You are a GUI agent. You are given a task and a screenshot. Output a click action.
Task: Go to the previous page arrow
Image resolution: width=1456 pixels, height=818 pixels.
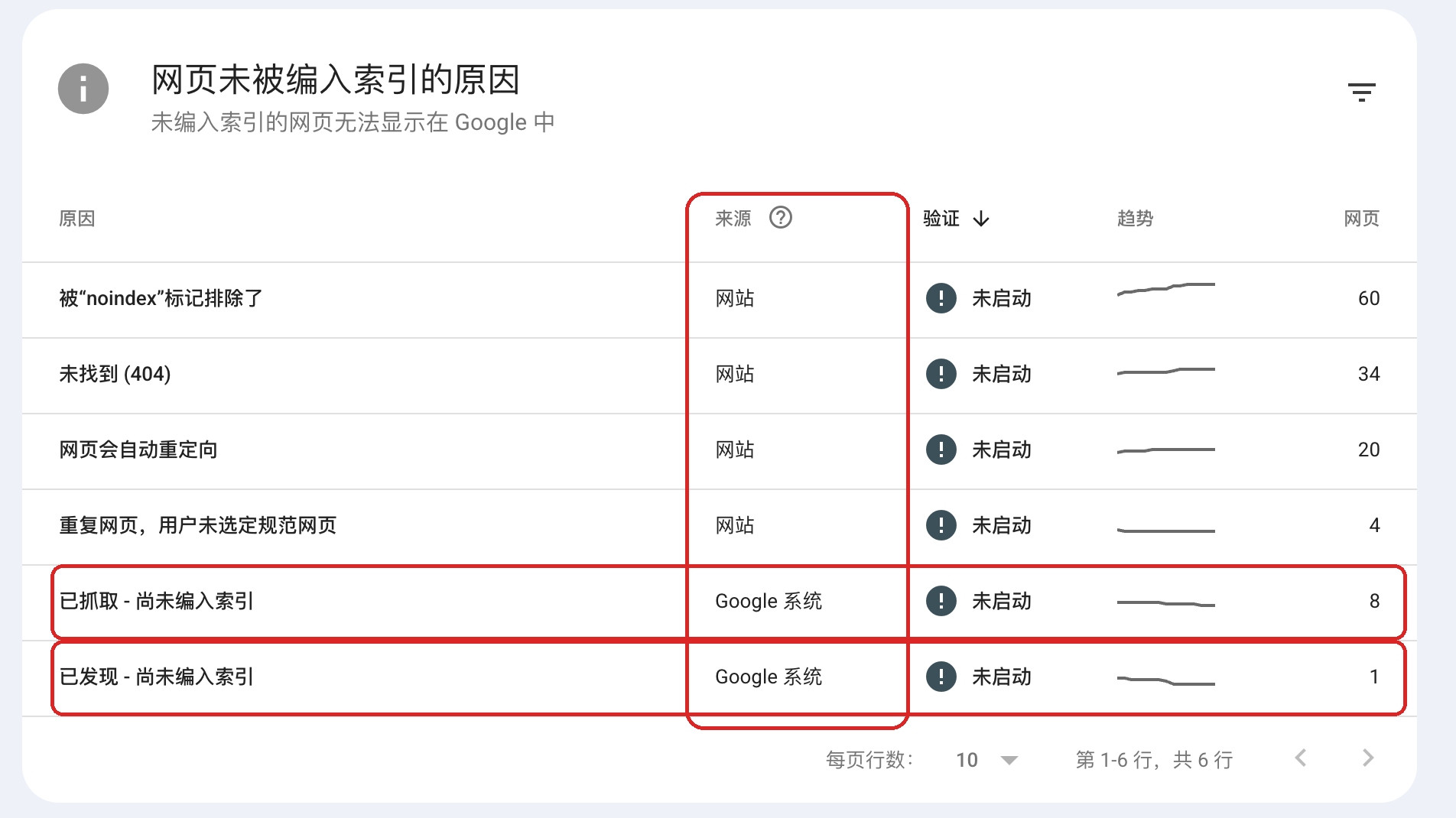1300,758
